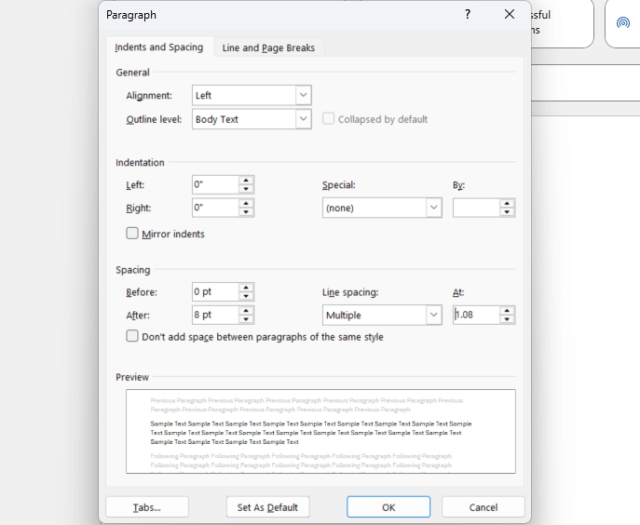
Task: Increase the By value with up arrow
Action: [x=507, y=203]
